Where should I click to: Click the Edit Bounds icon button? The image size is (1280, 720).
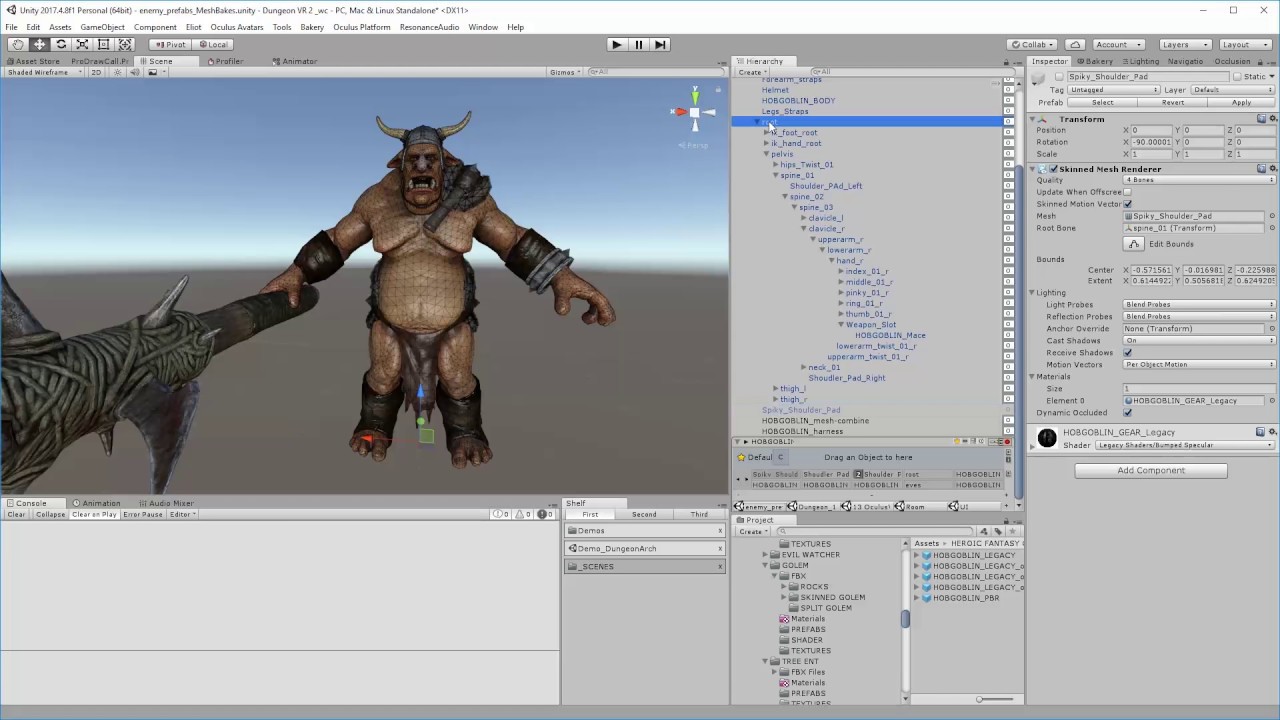pyautogui.click(x=1133, y=244)
